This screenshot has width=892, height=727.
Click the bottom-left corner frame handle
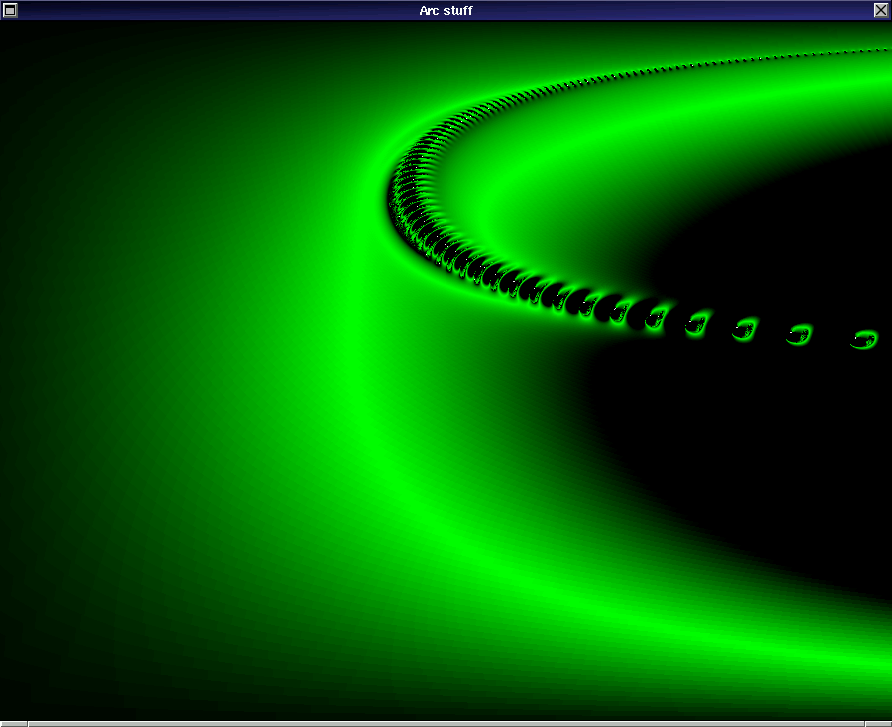coord(14,724)
